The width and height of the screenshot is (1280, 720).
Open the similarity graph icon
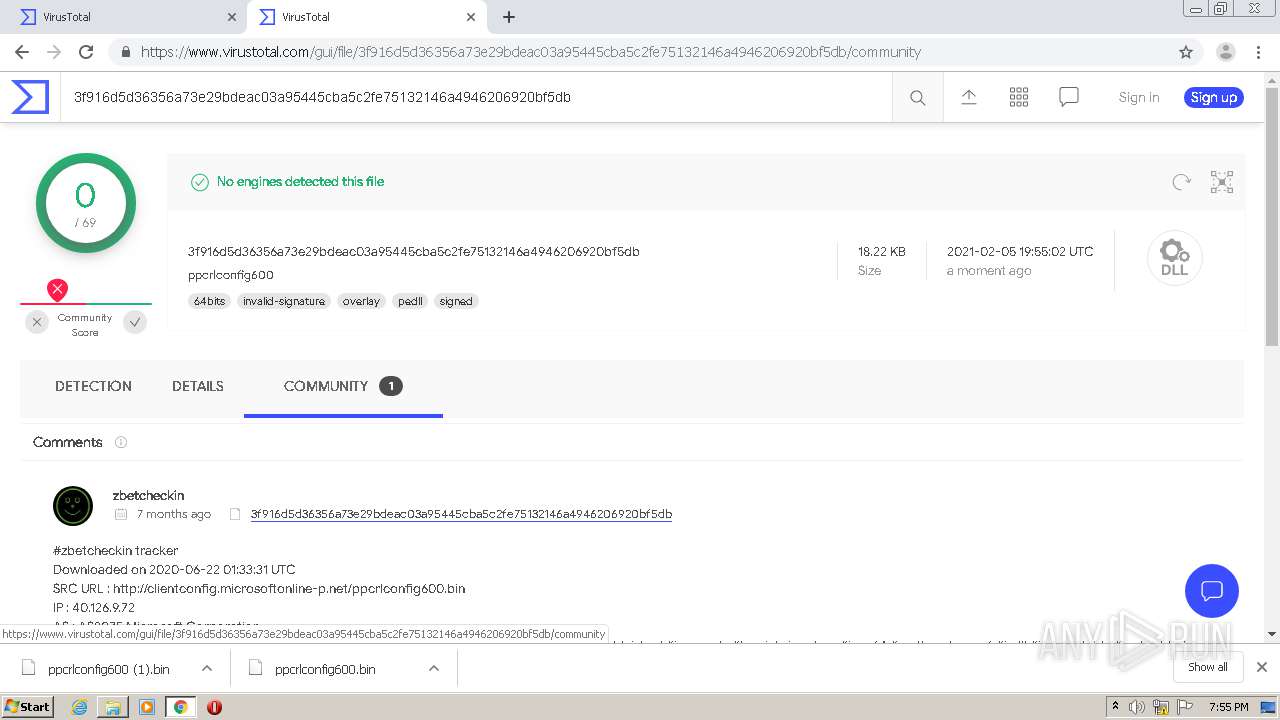(x=1222, y=182)
